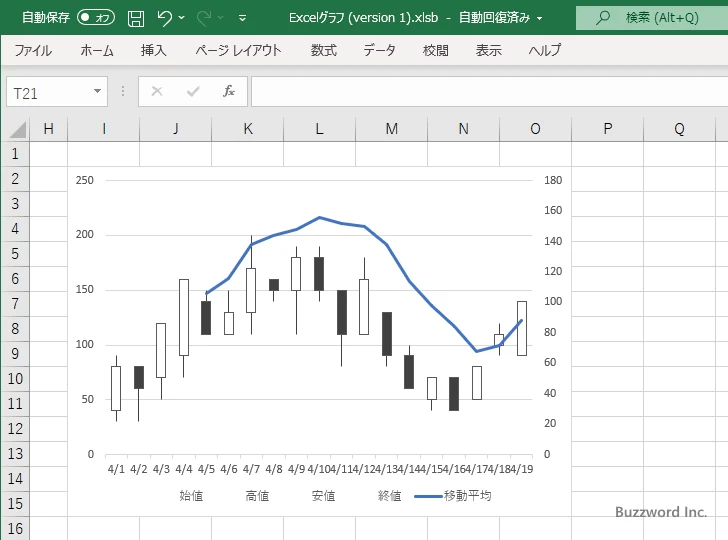Select column O header
This screenshot has width=728, height=540.
(535, 129)
